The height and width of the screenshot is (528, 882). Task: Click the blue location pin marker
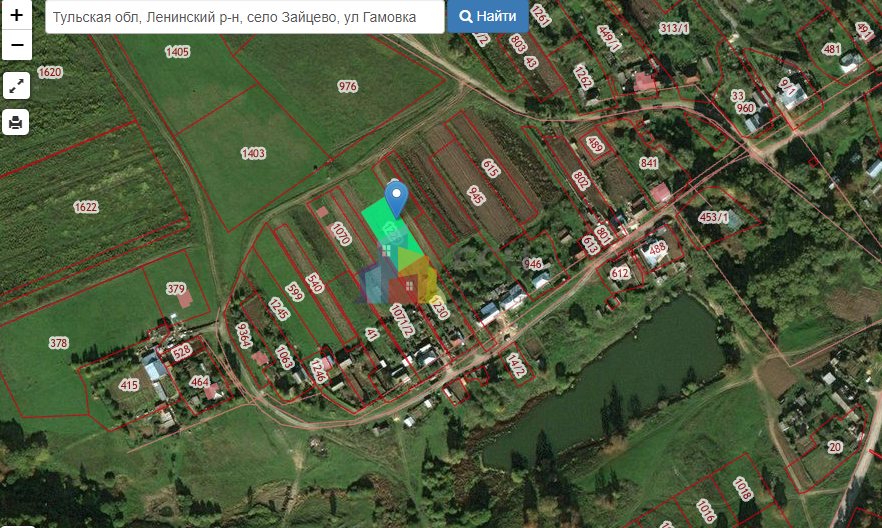click(396, 199)
